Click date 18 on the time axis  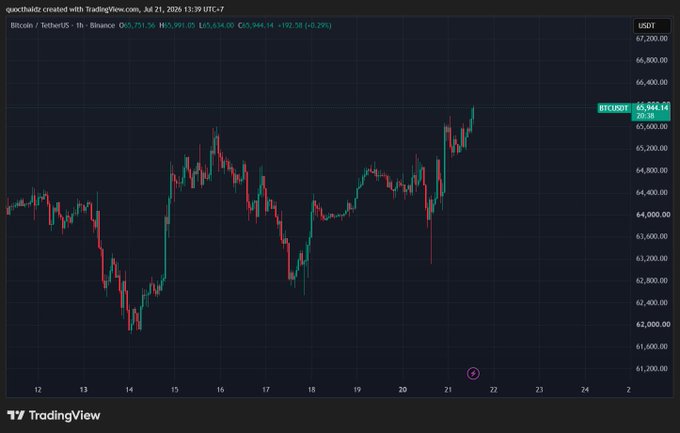tap(311, 390)
